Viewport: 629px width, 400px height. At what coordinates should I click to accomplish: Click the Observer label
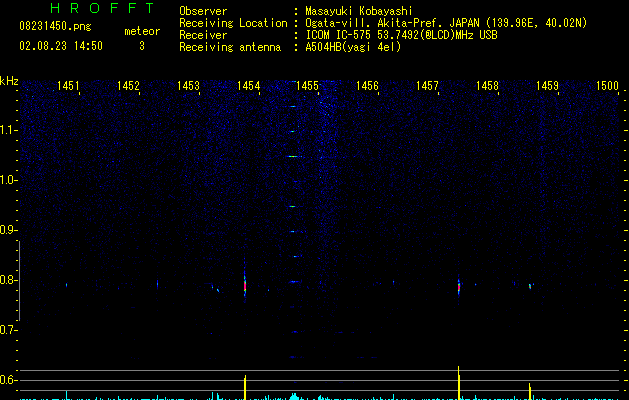[203, 11]
